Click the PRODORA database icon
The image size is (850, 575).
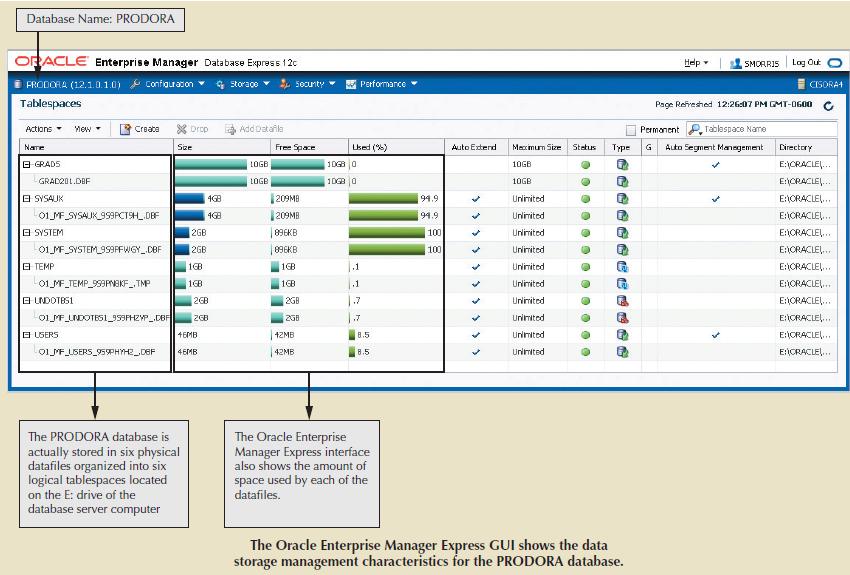[x=18, y=84]
